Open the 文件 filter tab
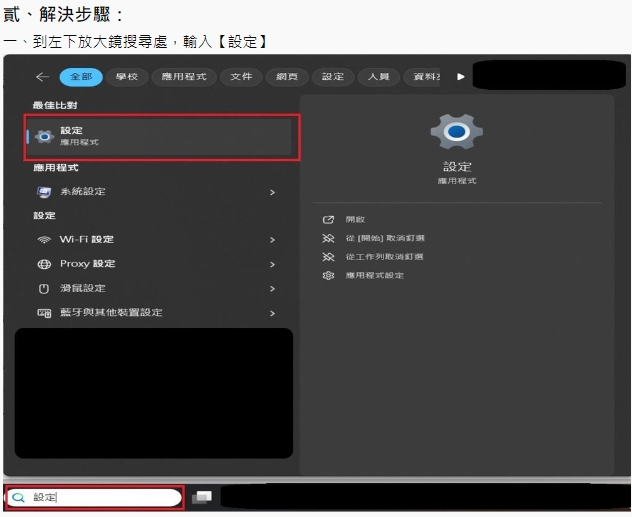This screenshot has width=632, height=517. [241, 77]
